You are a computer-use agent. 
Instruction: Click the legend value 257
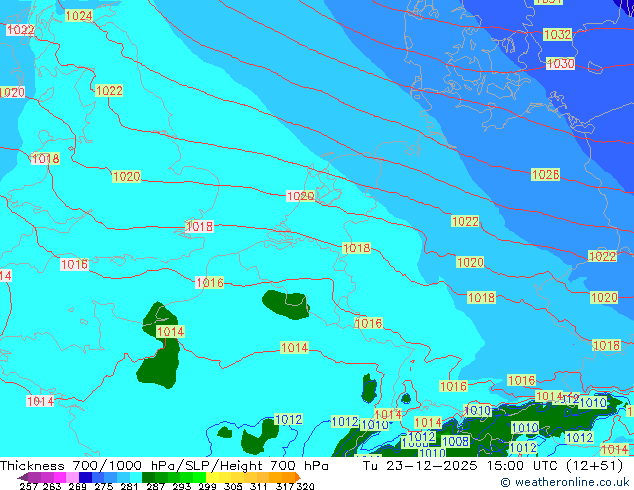[x=29, y=486]
